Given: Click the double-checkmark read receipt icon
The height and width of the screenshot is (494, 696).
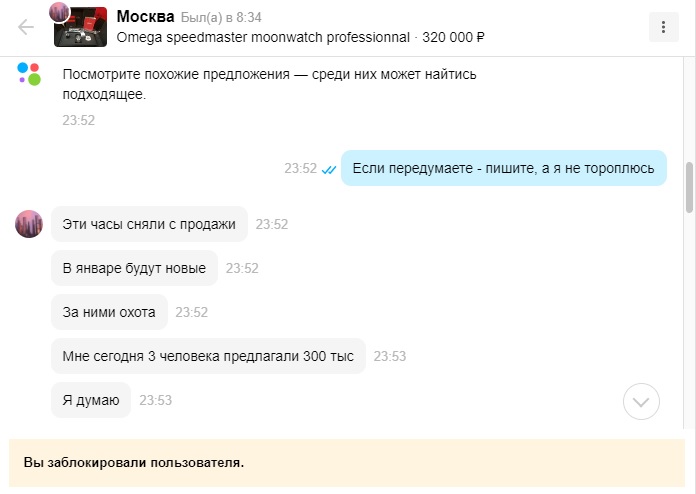Looking at the screenshot, I should pos(328,169).
